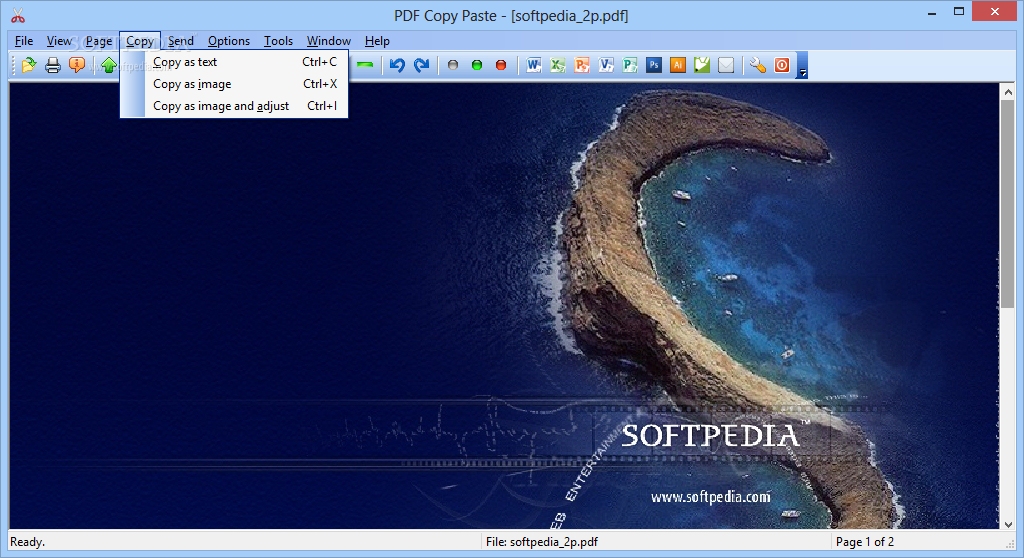Viewport: 1024px width, 558px height.
Task: Click the 'File: softpedia_2p.pdf' status text
Action: coord(541,542)
